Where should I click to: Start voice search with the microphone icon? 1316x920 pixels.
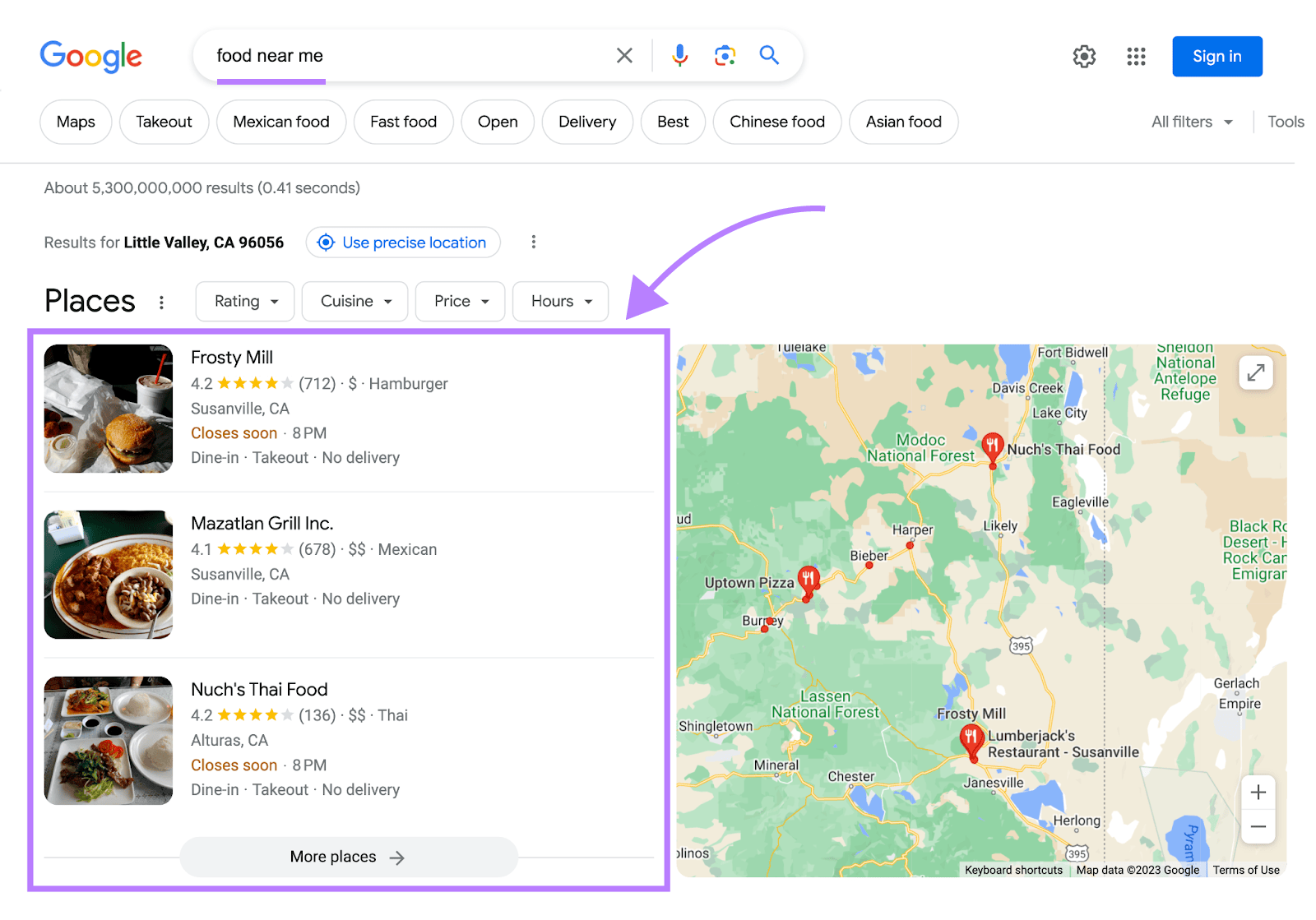[679, 56]
